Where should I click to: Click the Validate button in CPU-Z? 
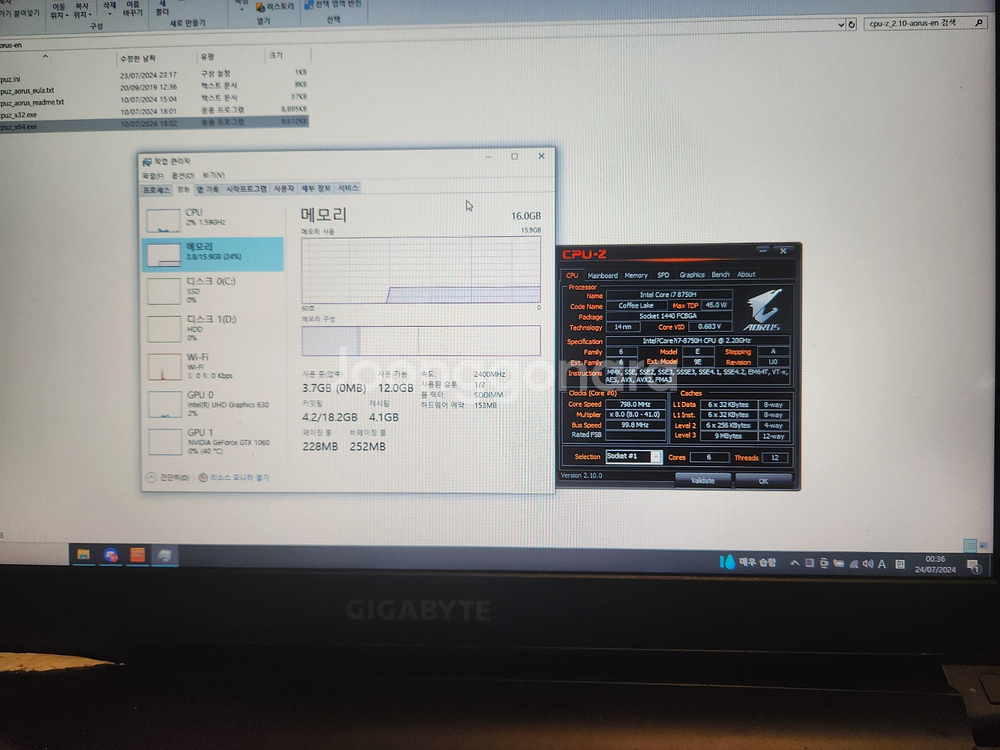[702, 480]
